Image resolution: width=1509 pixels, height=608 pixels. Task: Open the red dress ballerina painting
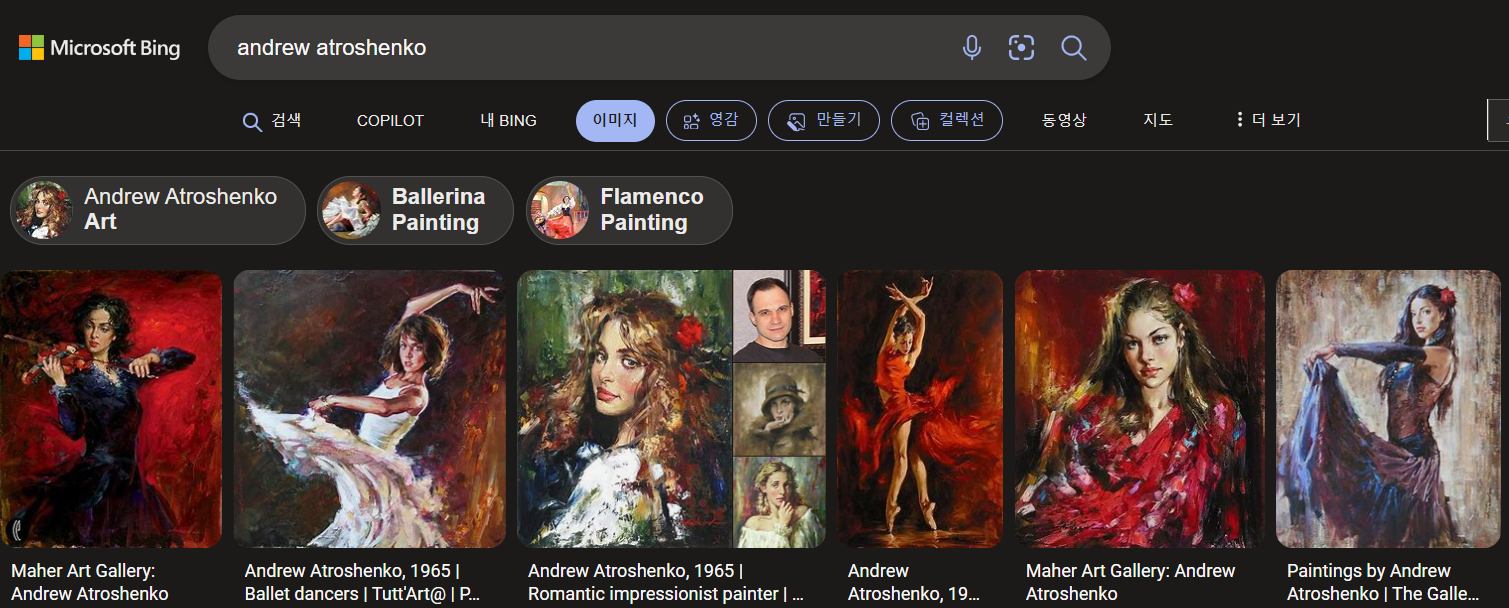[x=920, y=409]
